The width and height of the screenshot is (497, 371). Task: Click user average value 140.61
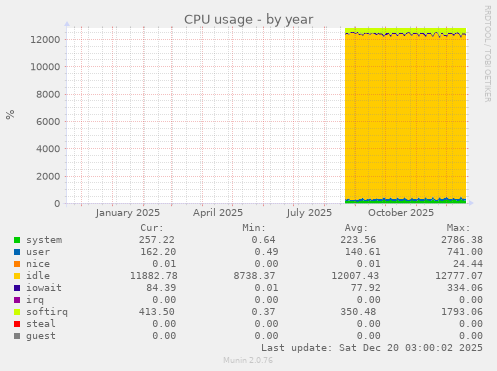(x=362, y=252)
